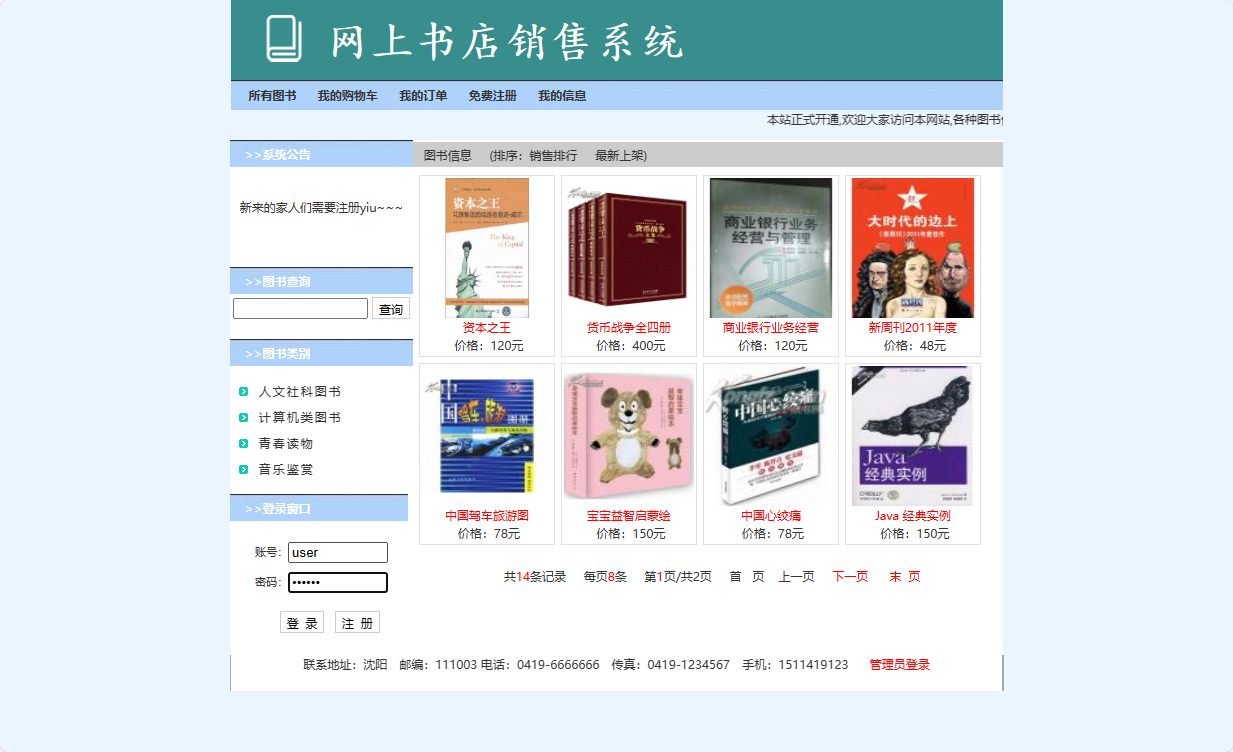
Task: Open the 货币战争全四册 book link
Action: tap(628, 328)
